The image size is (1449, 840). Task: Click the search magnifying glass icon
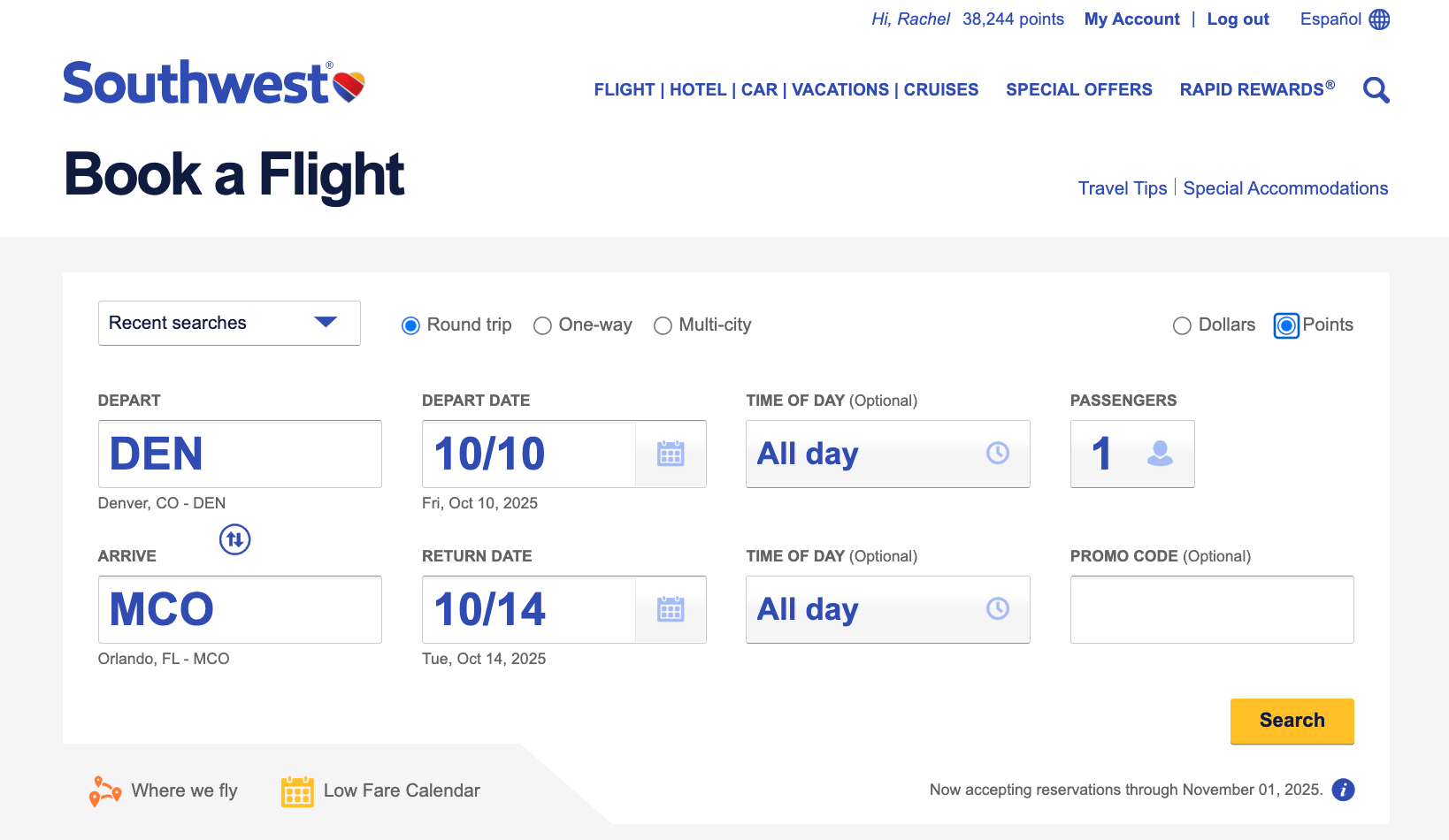coord(1376,89)
